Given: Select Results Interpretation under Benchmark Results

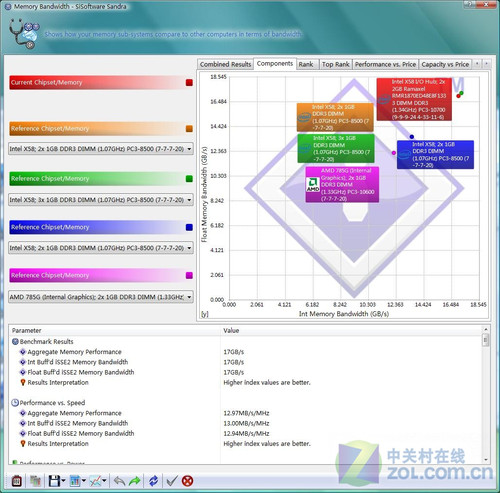Looking at the screenshot, I should pyautogui.click(x=245, y=382).
